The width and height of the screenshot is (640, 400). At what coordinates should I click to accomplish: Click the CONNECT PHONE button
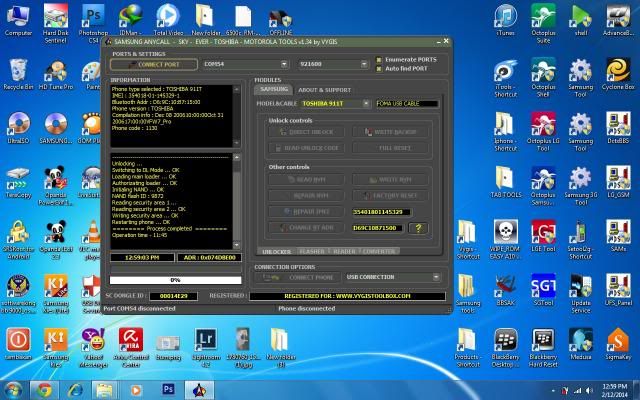pyautogui.click(x=298, y=278)
